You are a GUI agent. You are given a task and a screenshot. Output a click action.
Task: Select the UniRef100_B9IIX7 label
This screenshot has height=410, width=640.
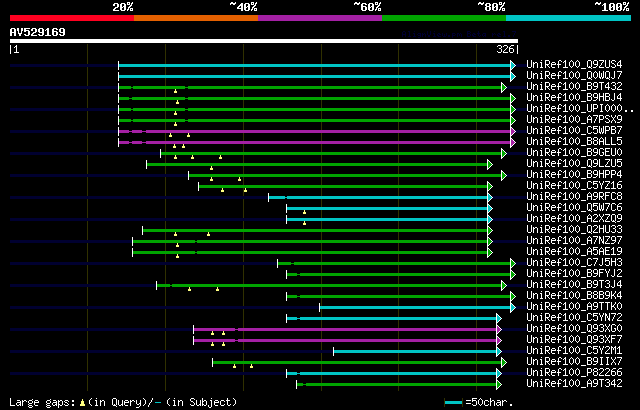pos(574,362)
